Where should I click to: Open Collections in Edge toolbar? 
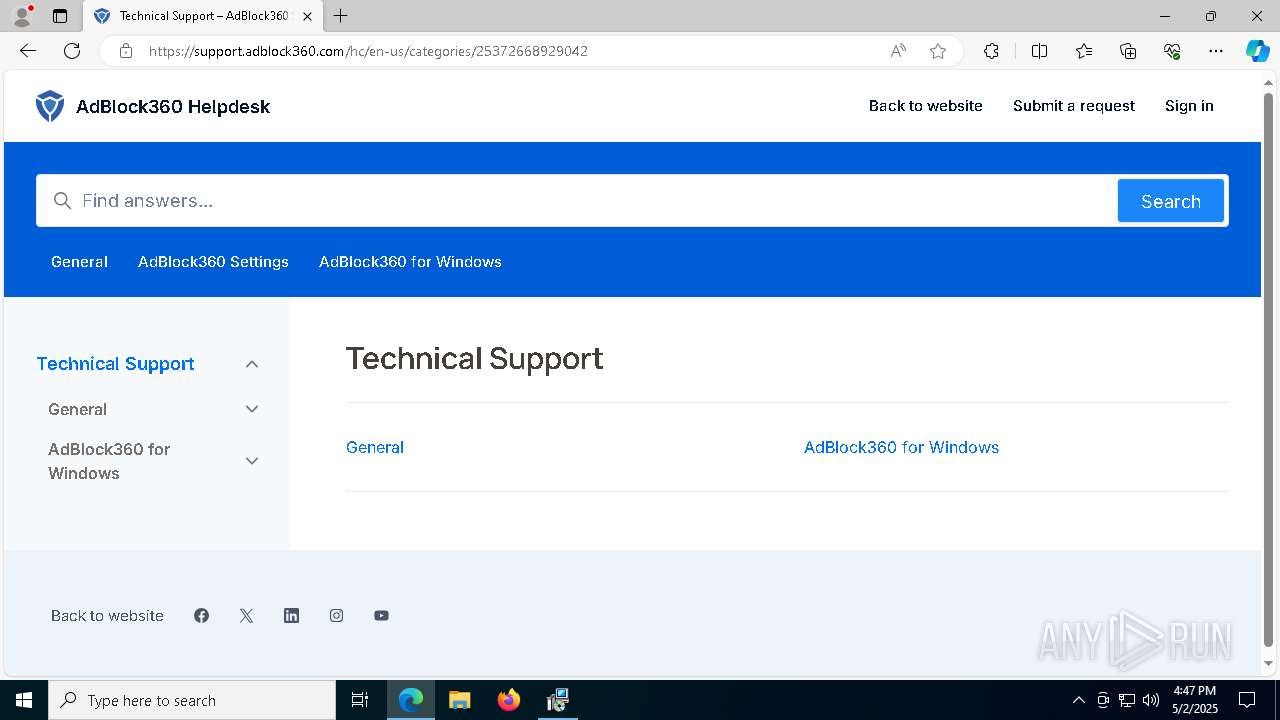pos(1128,51)
